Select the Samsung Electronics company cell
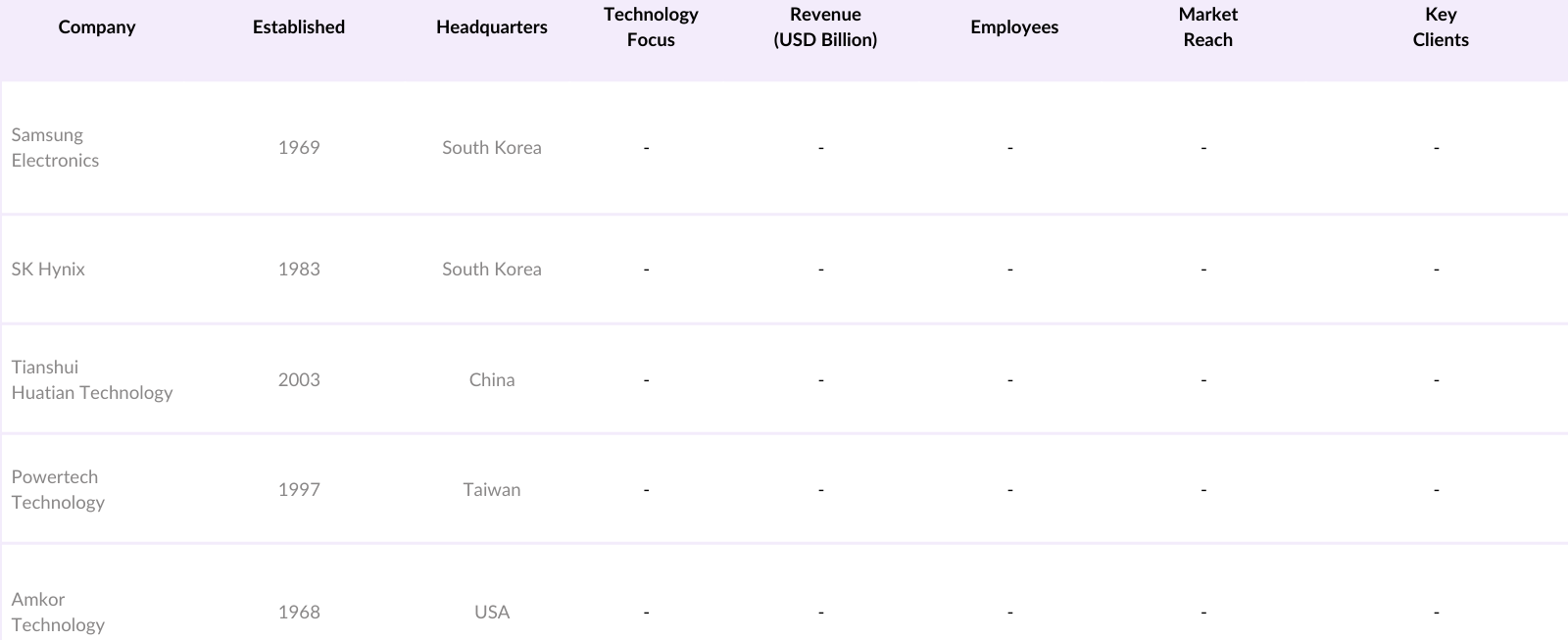 [55, 148]
